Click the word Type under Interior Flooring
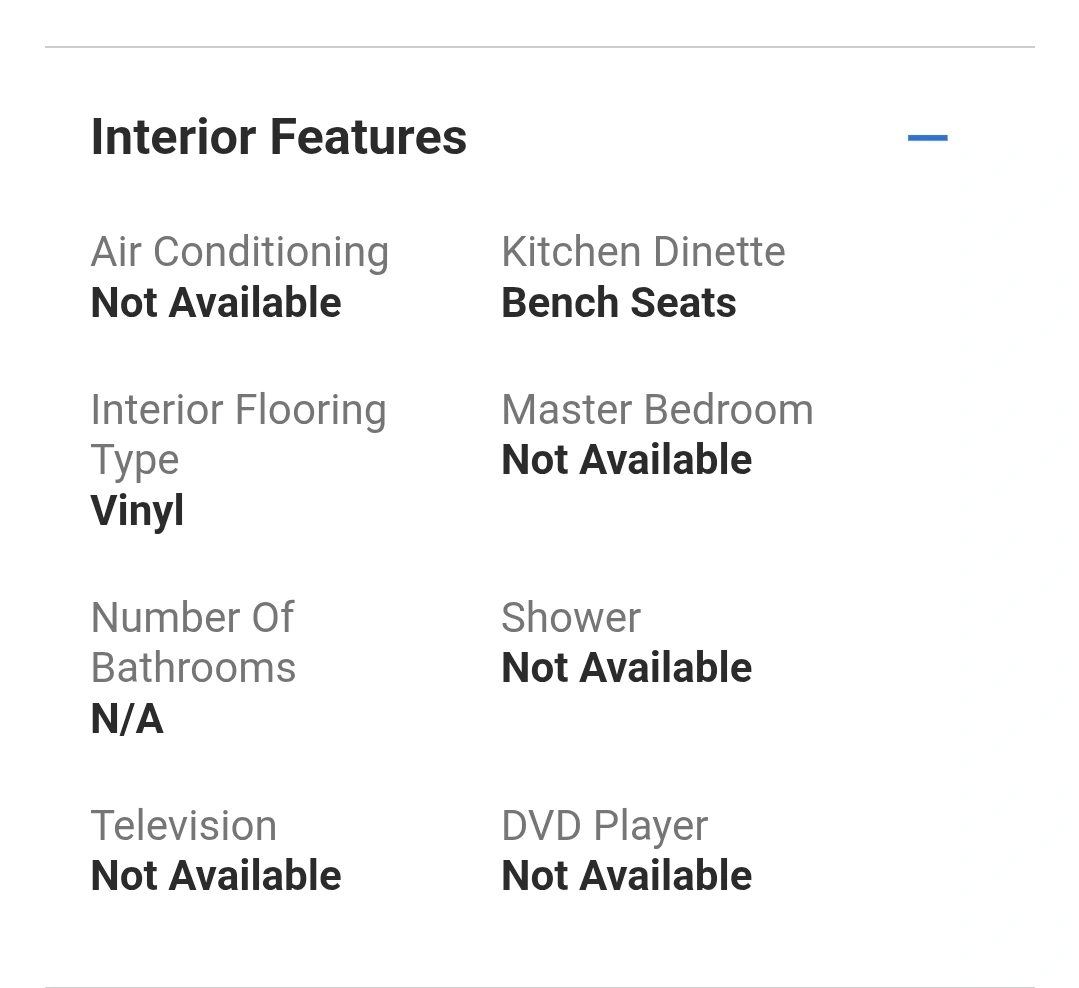1079x988 pixels. tap(135, 460)
